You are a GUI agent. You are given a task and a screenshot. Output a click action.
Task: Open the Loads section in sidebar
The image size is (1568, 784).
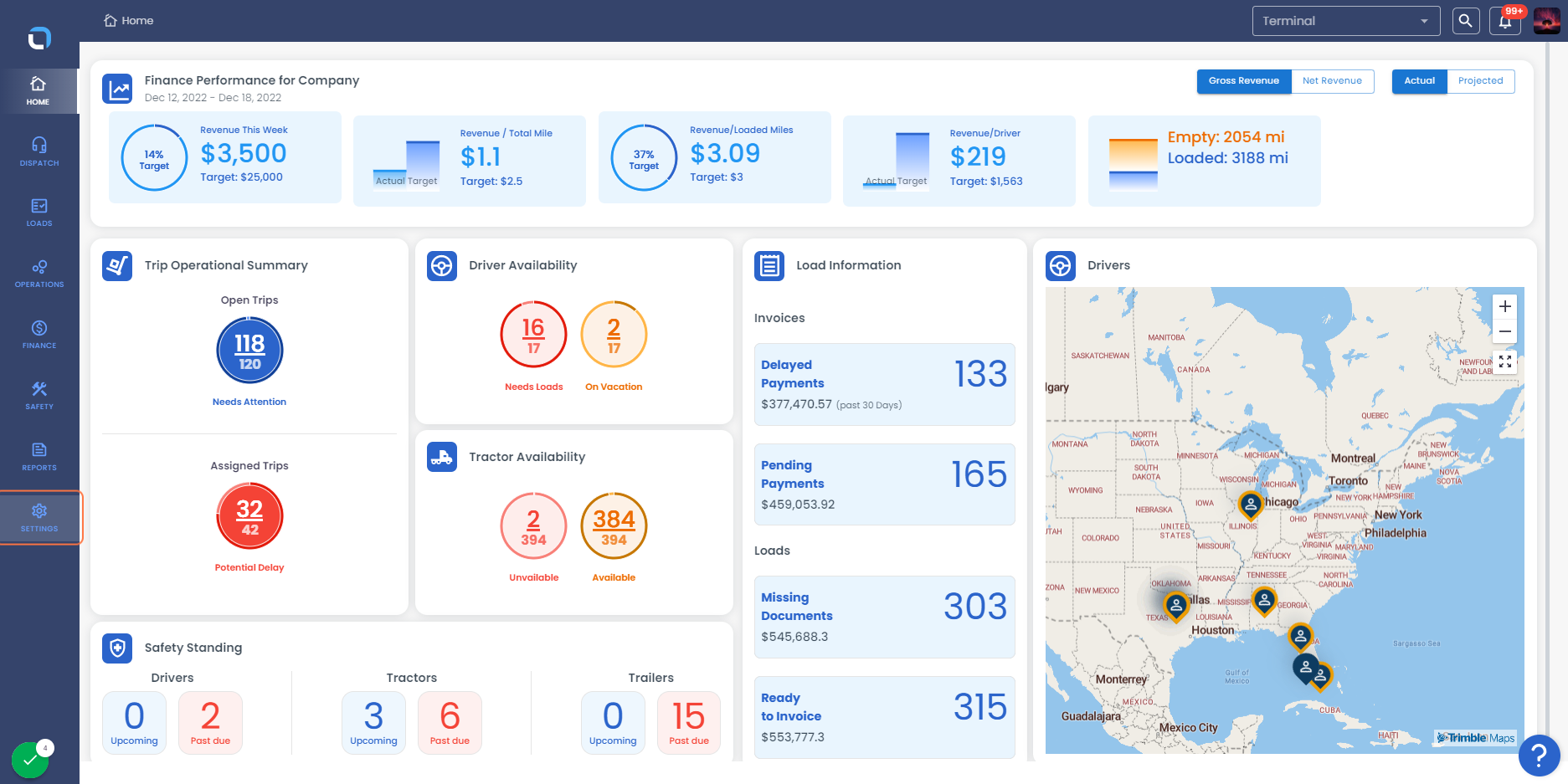point(39,213)
